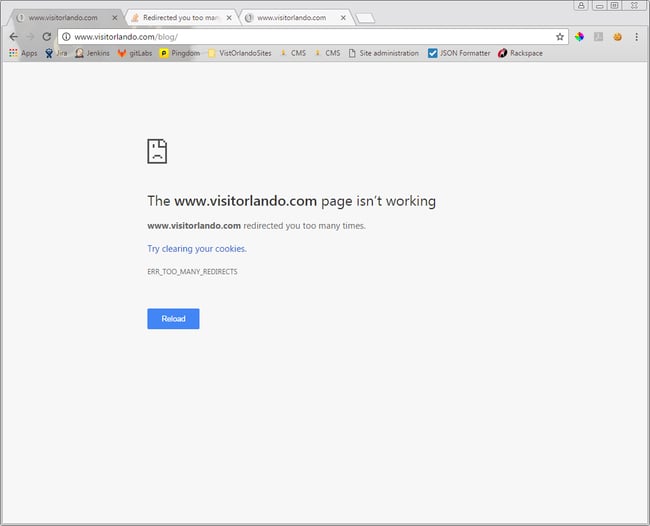
Task: Bookmark this page with the star icon
Action: click(x=560, y=37)
